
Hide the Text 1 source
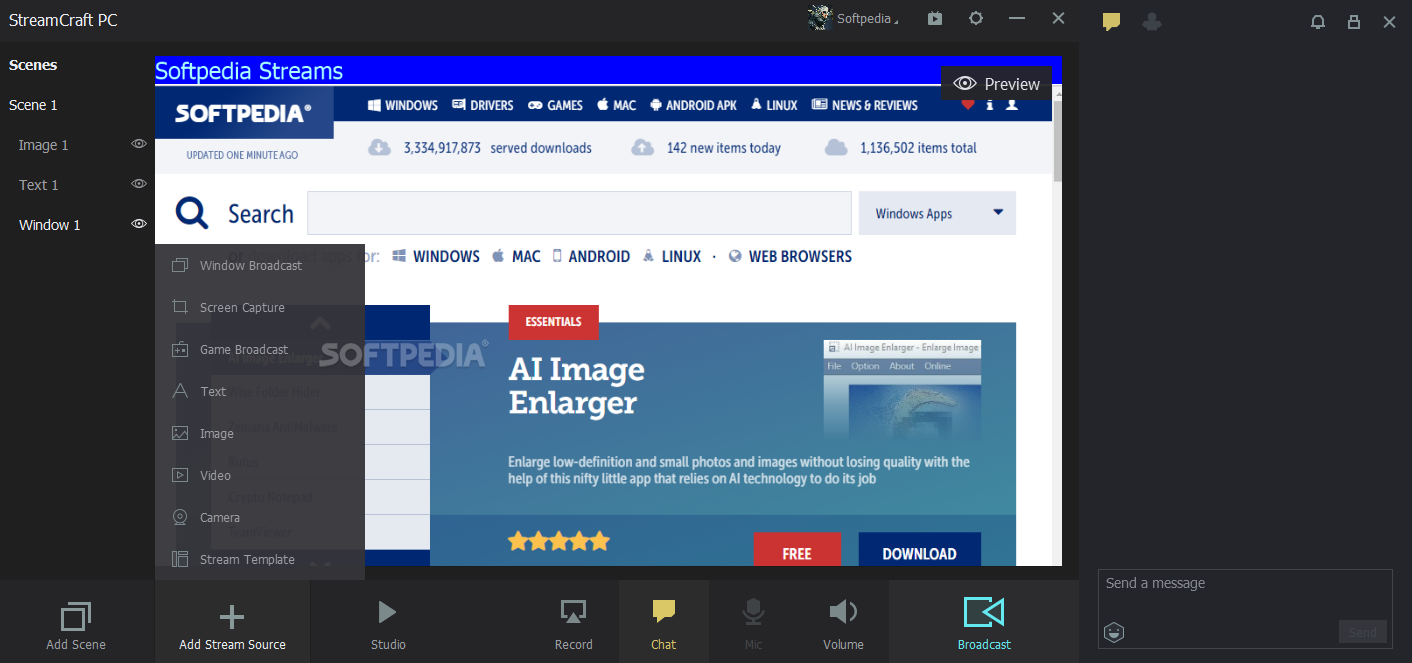point(139,184)
